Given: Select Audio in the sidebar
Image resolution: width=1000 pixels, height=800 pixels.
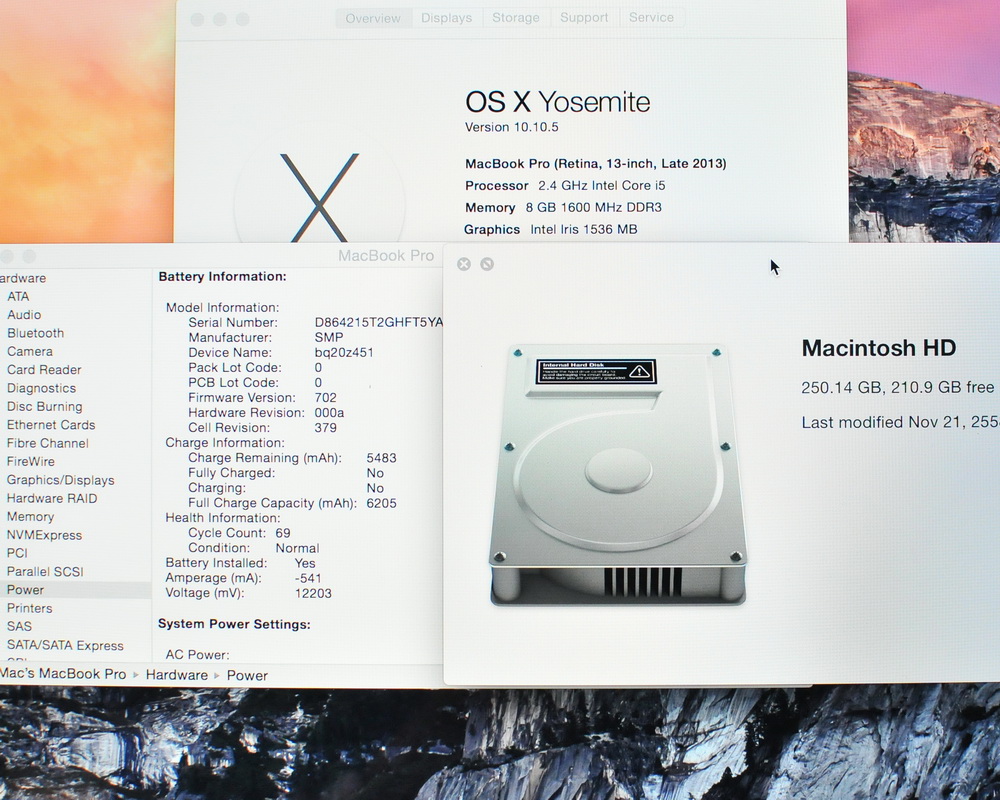Looking at the screenshot, I should click(24, 315).
